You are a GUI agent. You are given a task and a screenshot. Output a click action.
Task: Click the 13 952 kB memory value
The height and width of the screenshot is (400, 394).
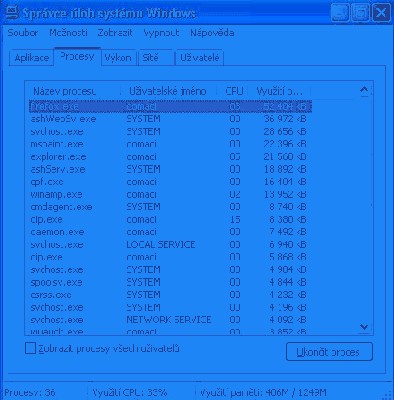point(285,194)
